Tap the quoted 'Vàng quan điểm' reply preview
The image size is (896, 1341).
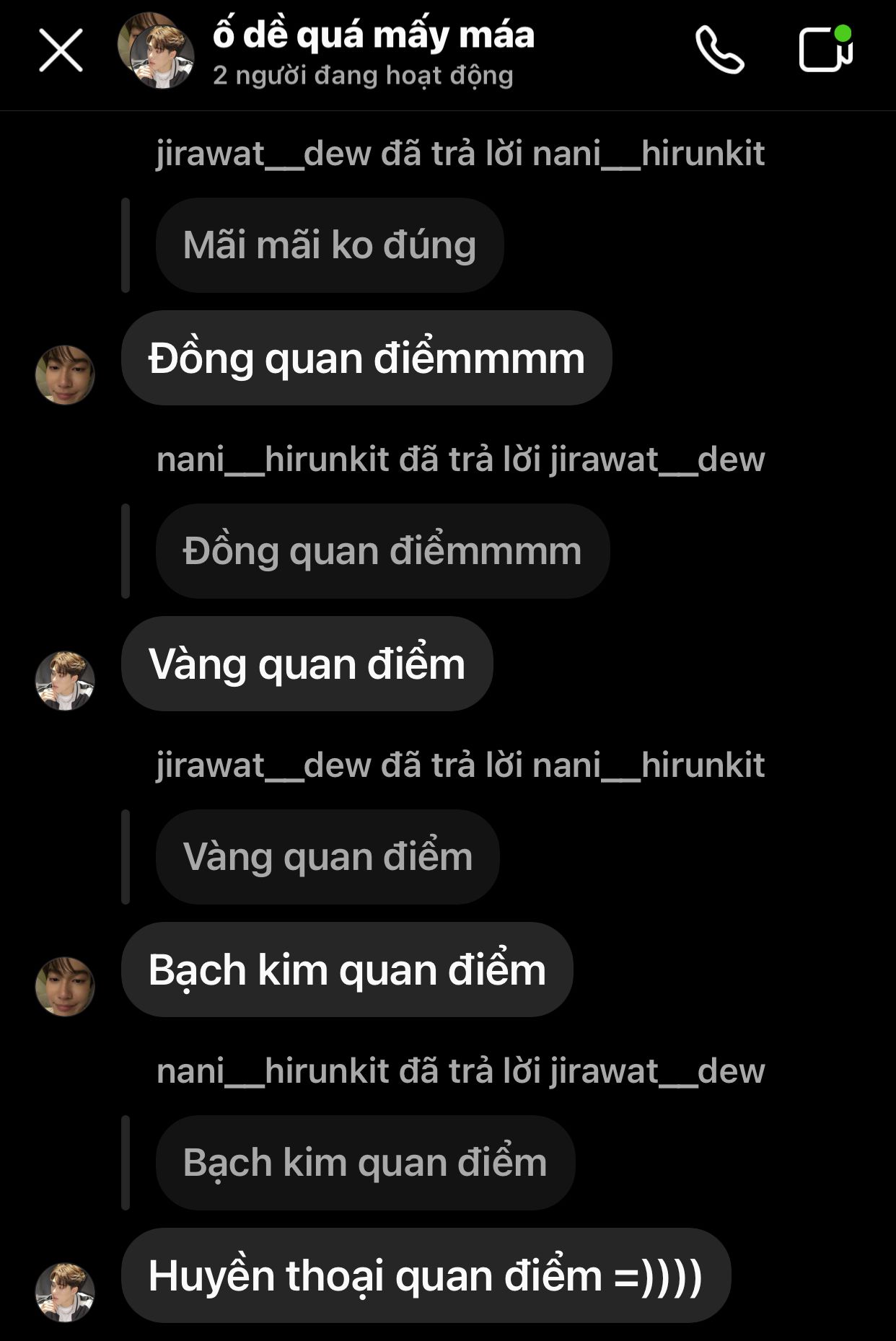(x=328, y=857)
